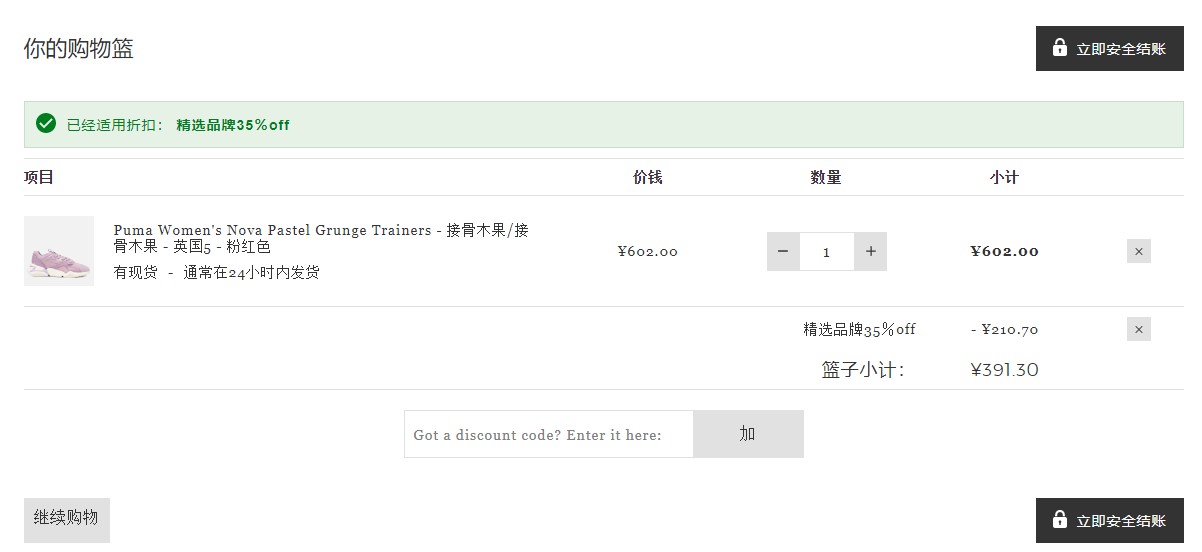
Task: Remove the 精选品牌35%off discount line
Action: [1138, 329]
